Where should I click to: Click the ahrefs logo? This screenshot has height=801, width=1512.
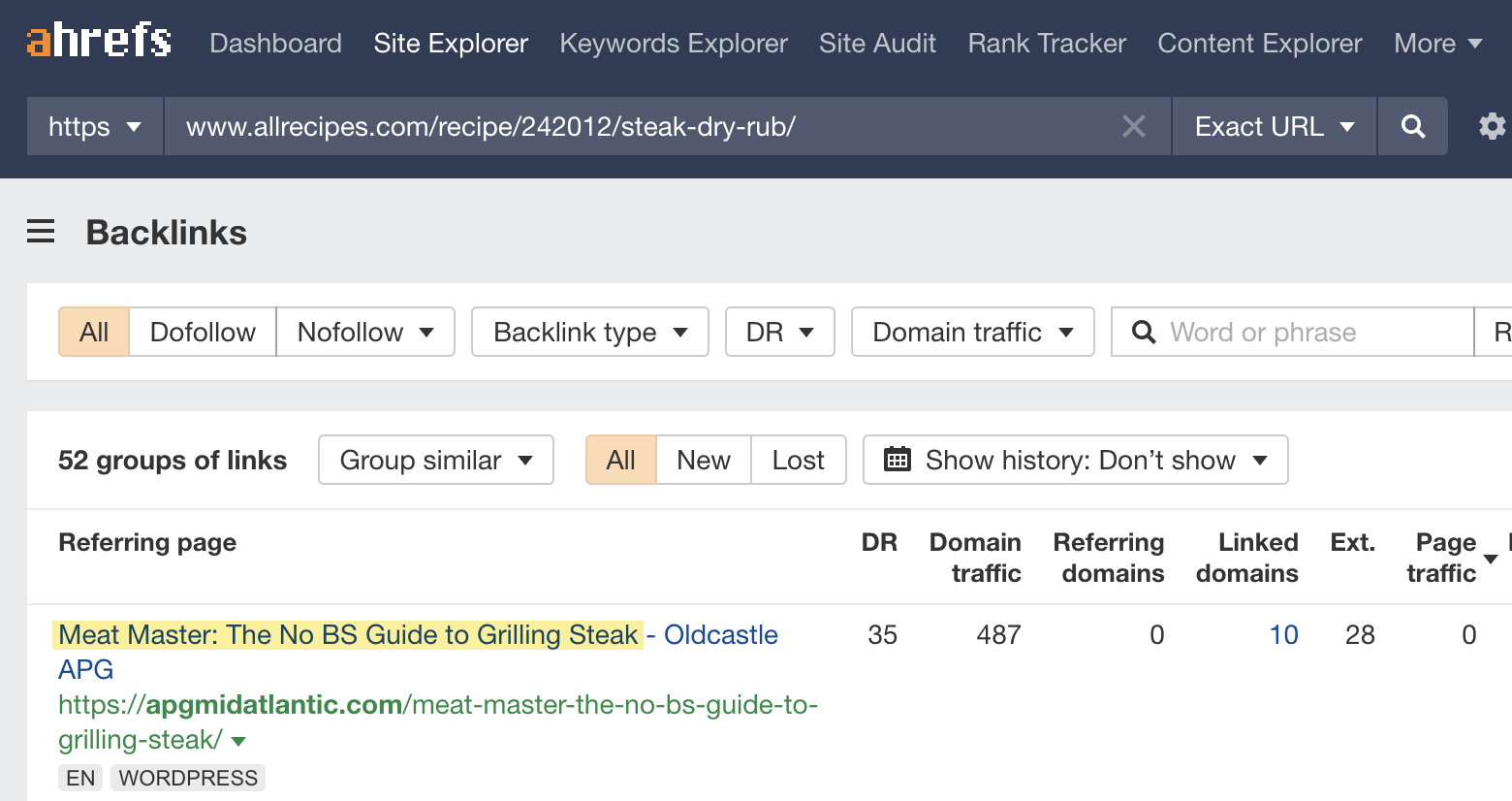(x=96, y=41)
